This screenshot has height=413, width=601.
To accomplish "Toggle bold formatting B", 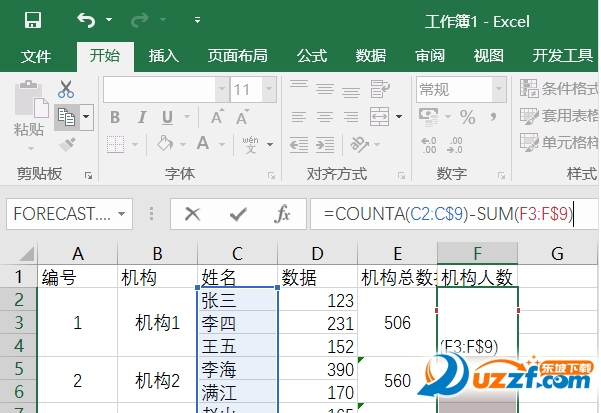I will [115, 118].
